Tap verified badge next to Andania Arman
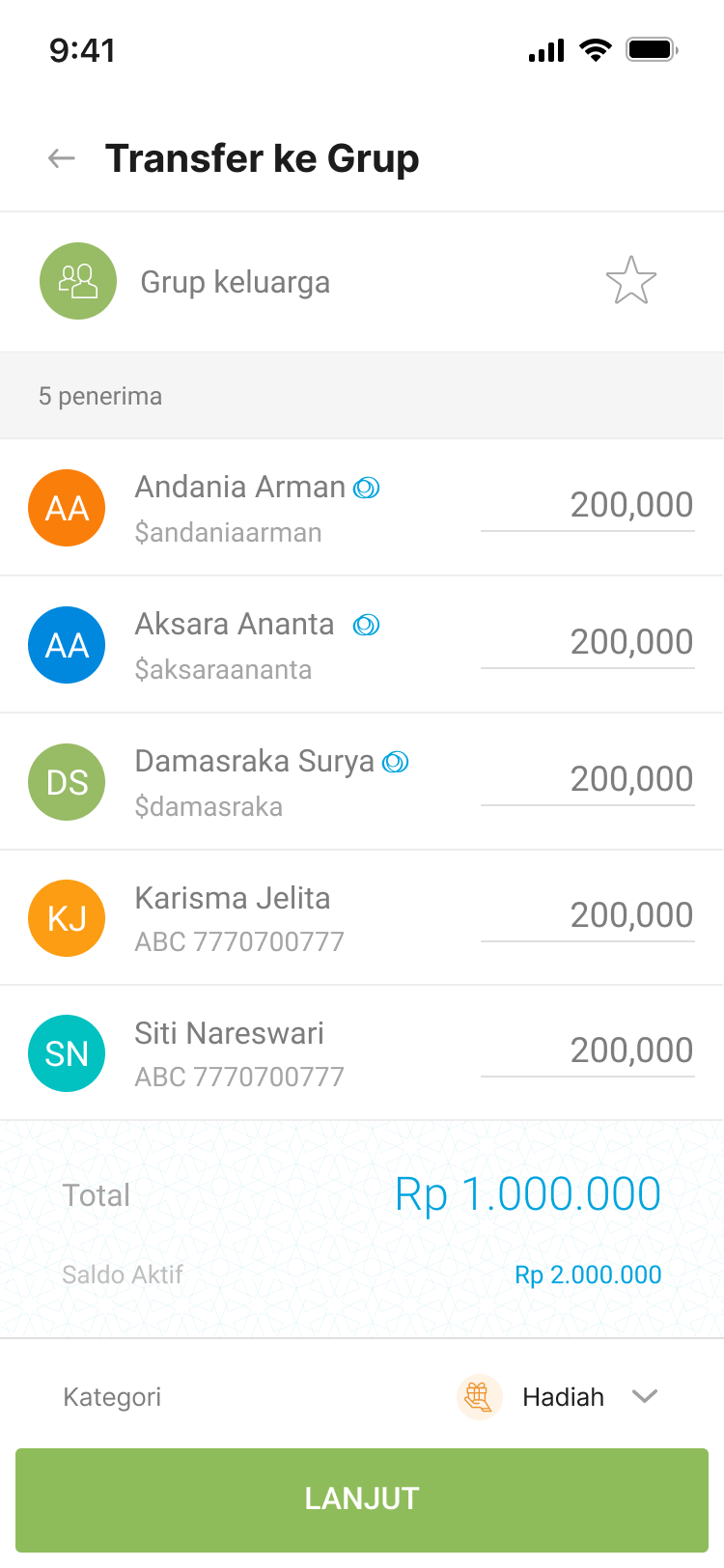This screenshot has height=1568, width=724. 367,489
